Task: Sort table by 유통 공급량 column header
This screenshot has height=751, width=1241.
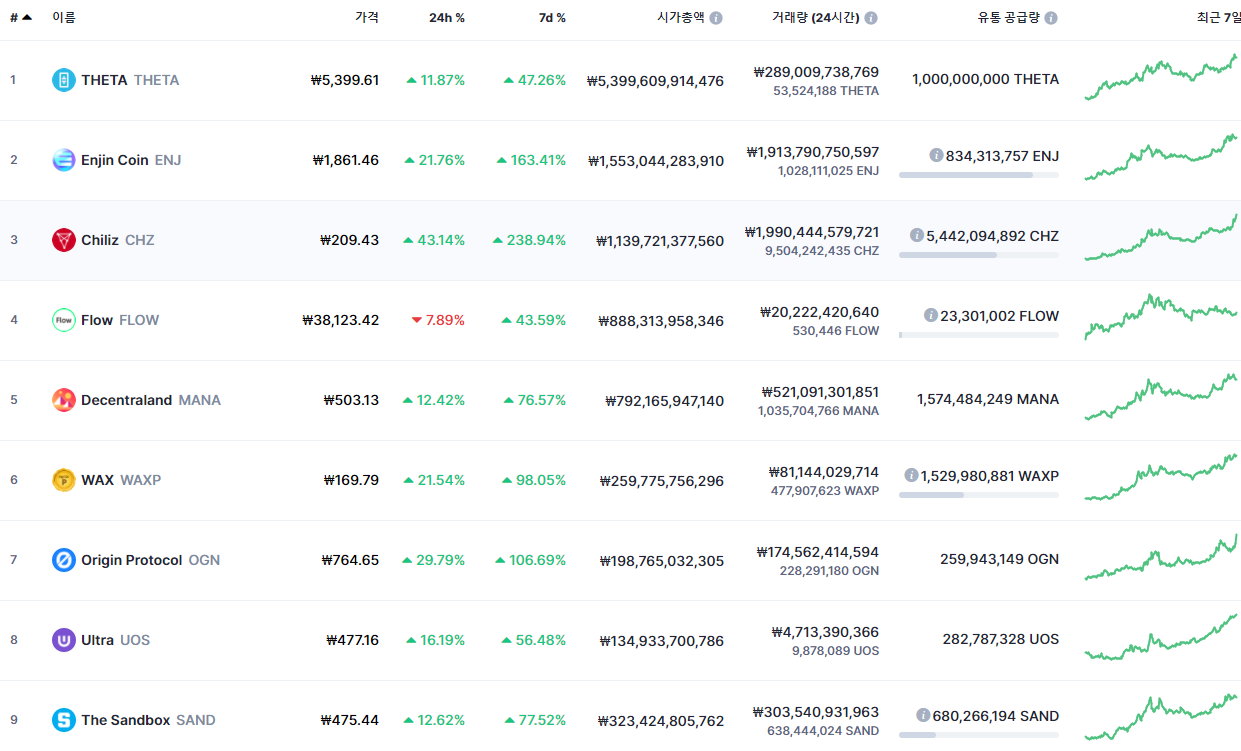Action: pos(1009,17)
